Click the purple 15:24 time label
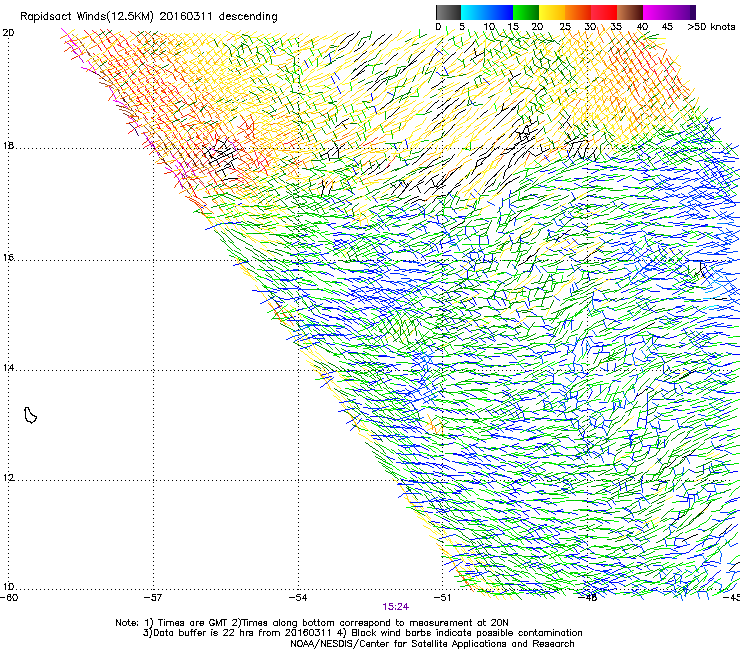Screen dimensions: 740x650 (395, 607)
